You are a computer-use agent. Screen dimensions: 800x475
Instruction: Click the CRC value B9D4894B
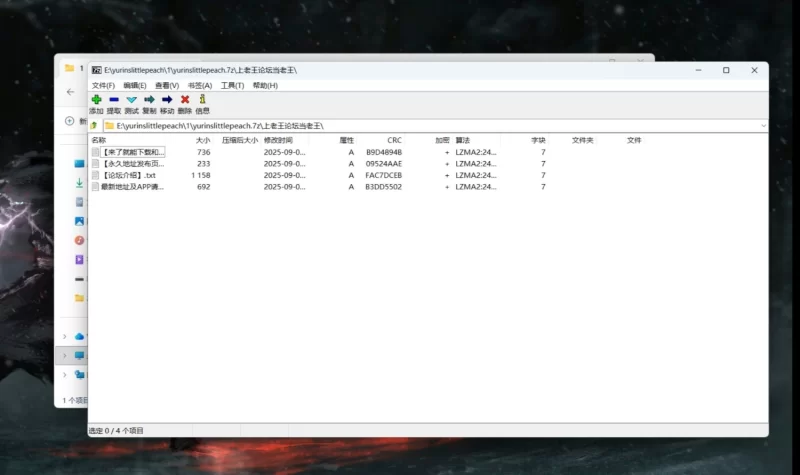pos(384,152)
